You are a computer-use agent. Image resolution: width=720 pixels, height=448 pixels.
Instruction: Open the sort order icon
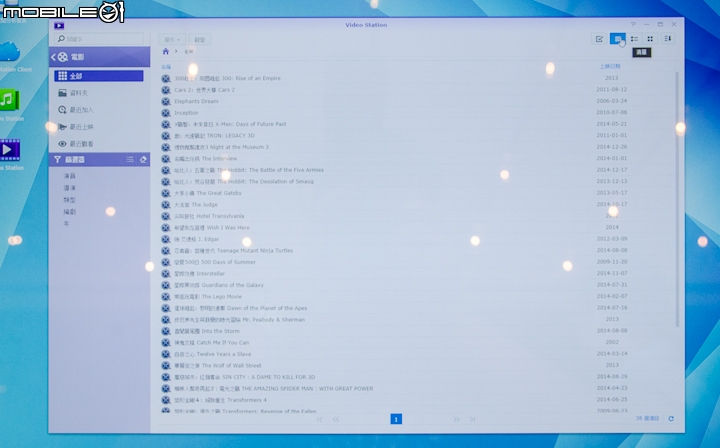pyautogui.click(x=668, y=39)
